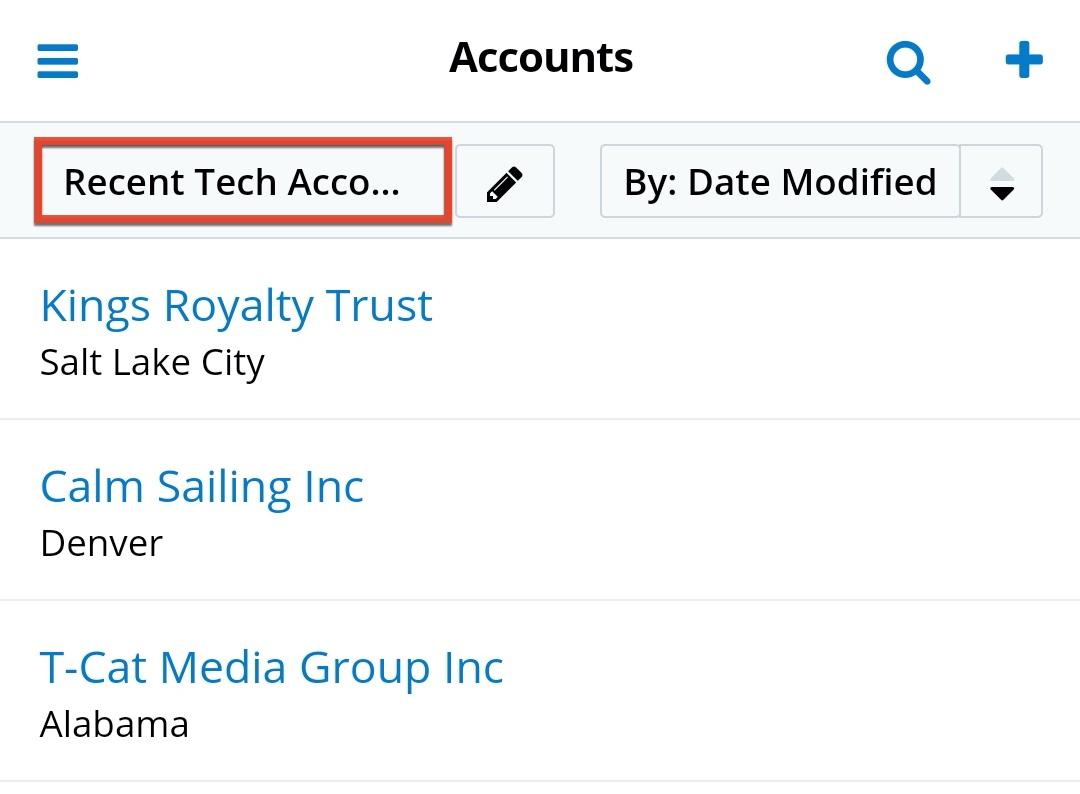Open the hamburger navigation menu

[x=58, y=60]
